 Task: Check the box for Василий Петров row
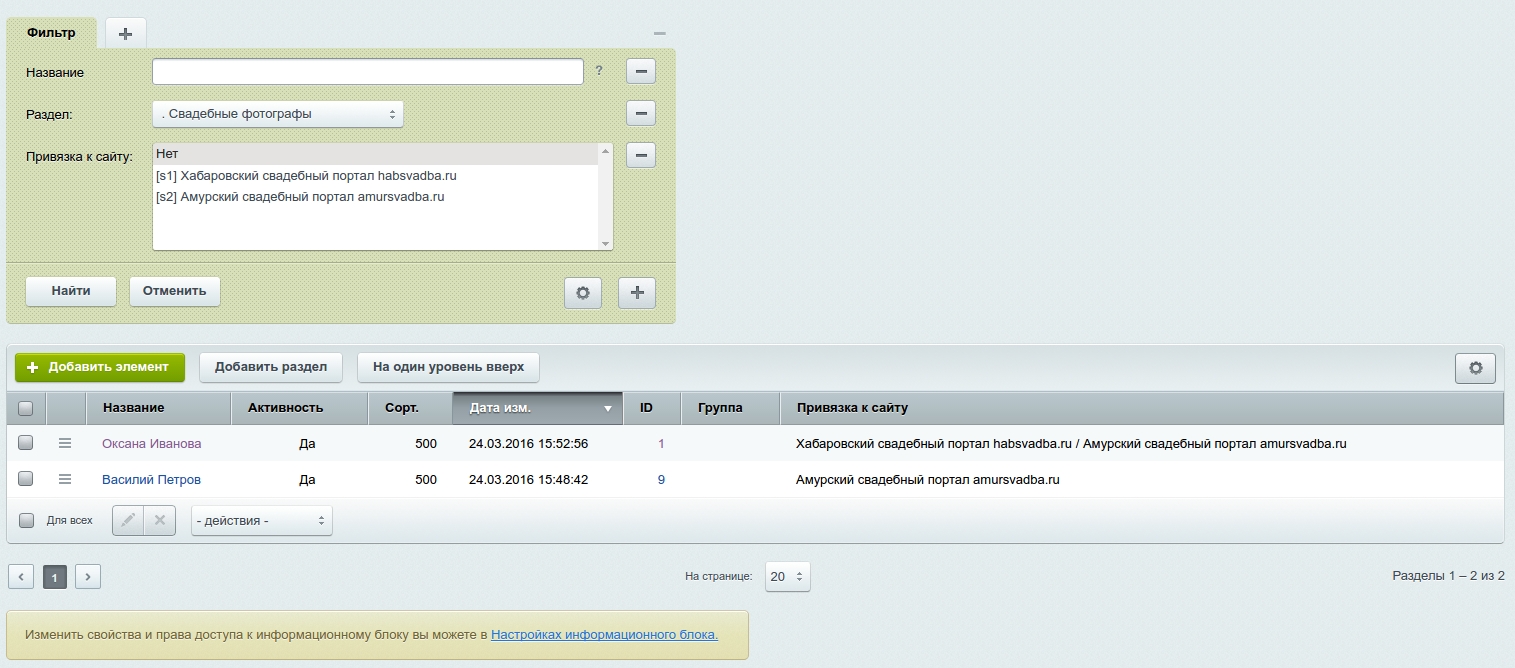point(26,479)
